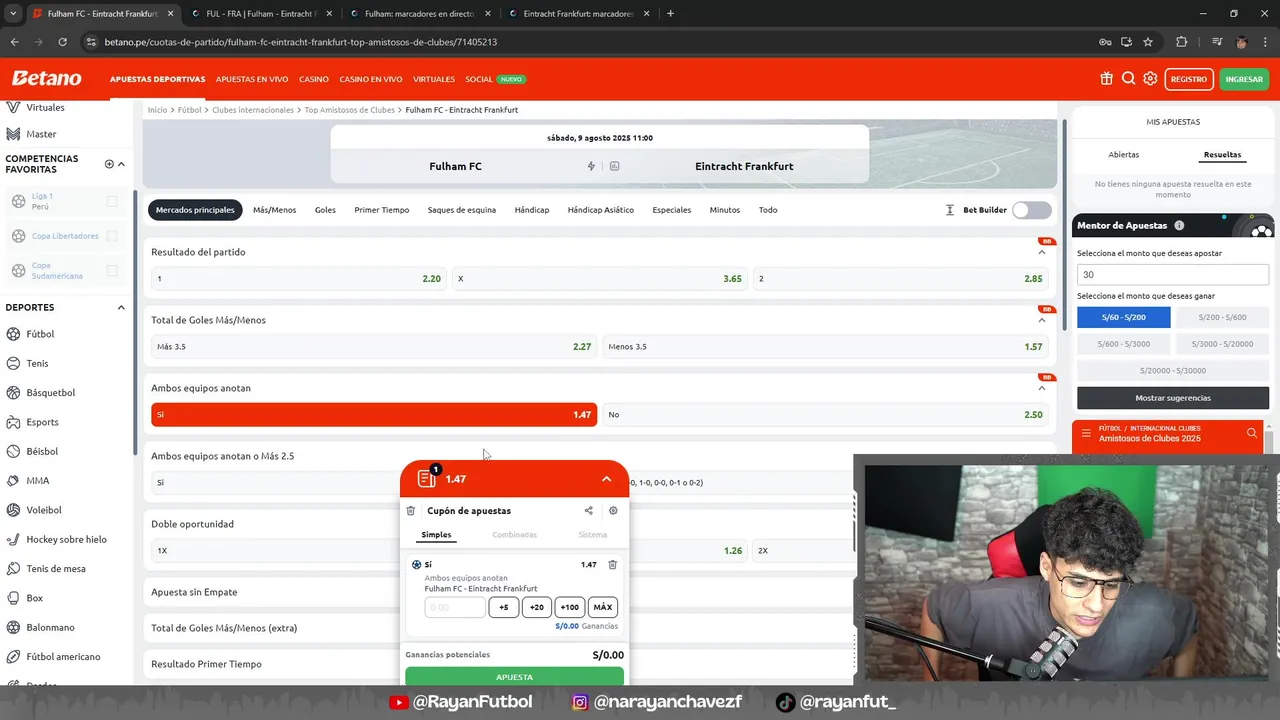Open the Apuestas en vivo menu
Screen dimensions: 1280x720
pos(252,79)
